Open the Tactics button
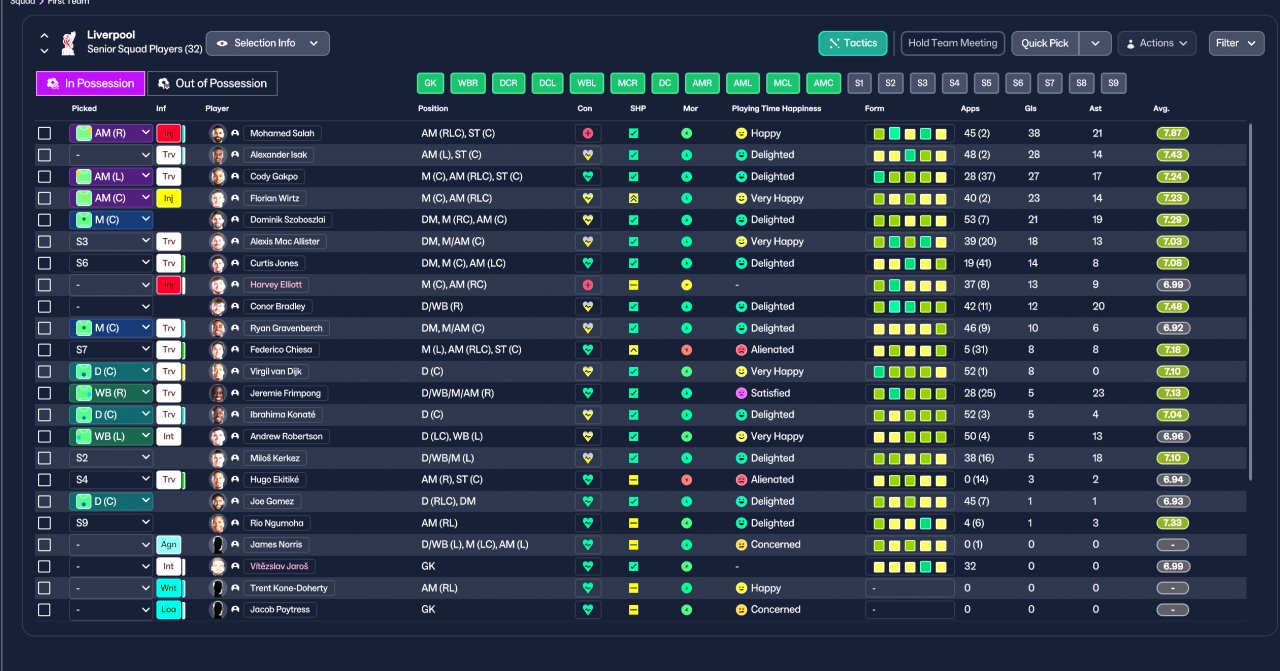Viewport: 1280px width, 671px height. [x=852, y=43]
